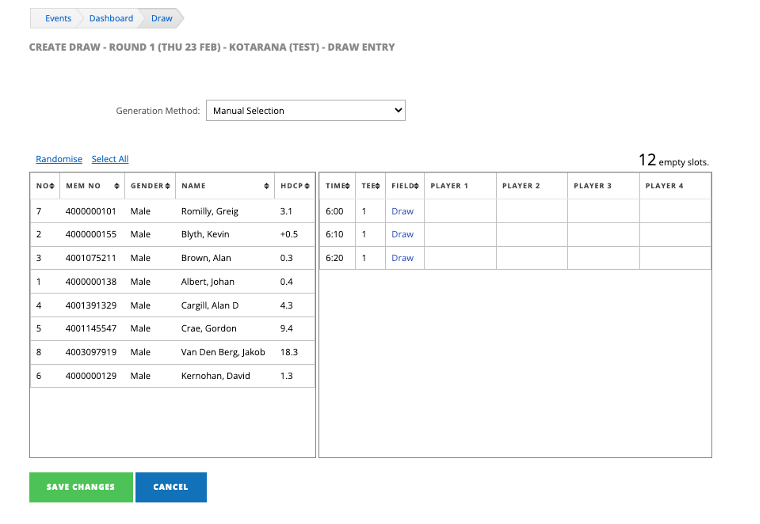The width and height of the screenshot is (760, 524).
Task: Open the Generation Method dropdown
Action: tap(306, 111)
